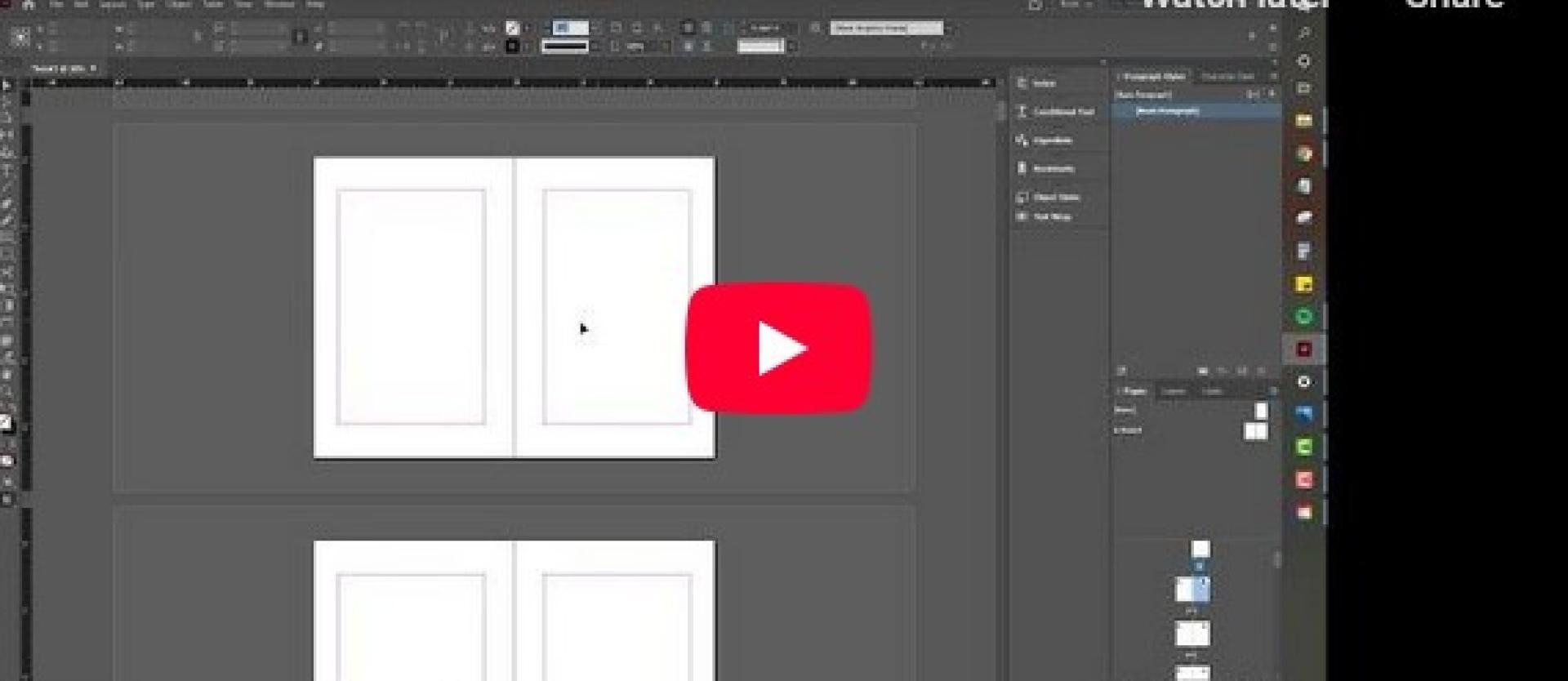Switch to the Paragraph Styles tab
Viewport: 1568px width, 681px height.
(1153, 77)
